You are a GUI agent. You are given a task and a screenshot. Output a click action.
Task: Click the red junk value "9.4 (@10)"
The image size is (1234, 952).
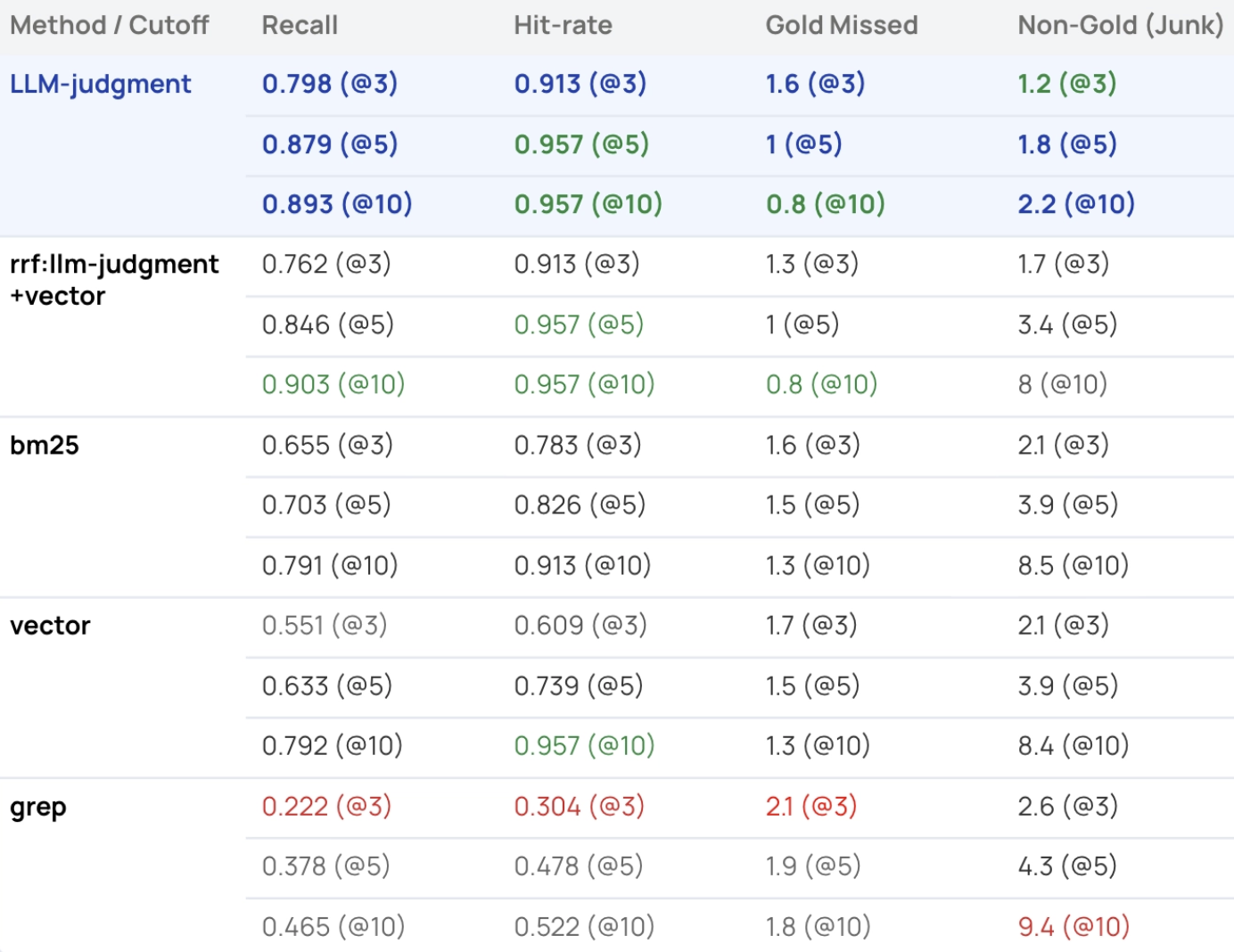point(1074,926)
